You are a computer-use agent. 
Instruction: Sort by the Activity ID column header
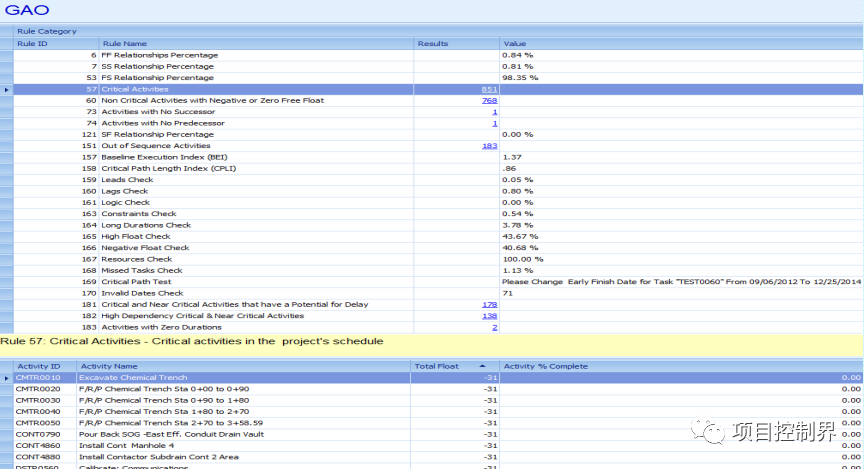(45, 366)
